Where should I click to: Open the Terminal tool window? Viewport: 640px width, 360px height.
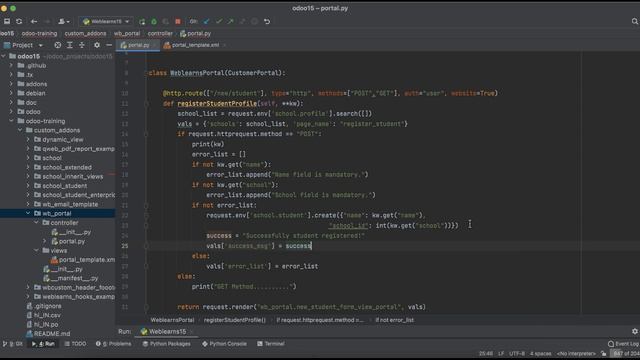[x=271, y=344]
